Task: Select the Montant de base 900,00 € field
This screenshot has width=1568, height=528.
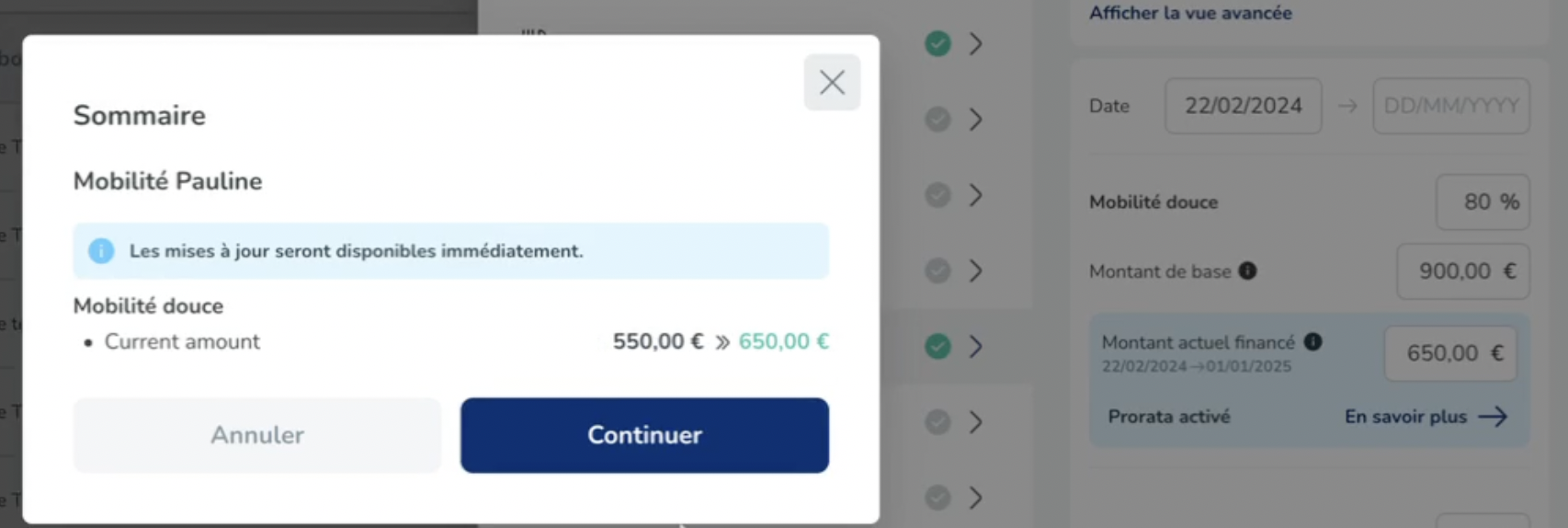Action: click(x=1462, y=271)
